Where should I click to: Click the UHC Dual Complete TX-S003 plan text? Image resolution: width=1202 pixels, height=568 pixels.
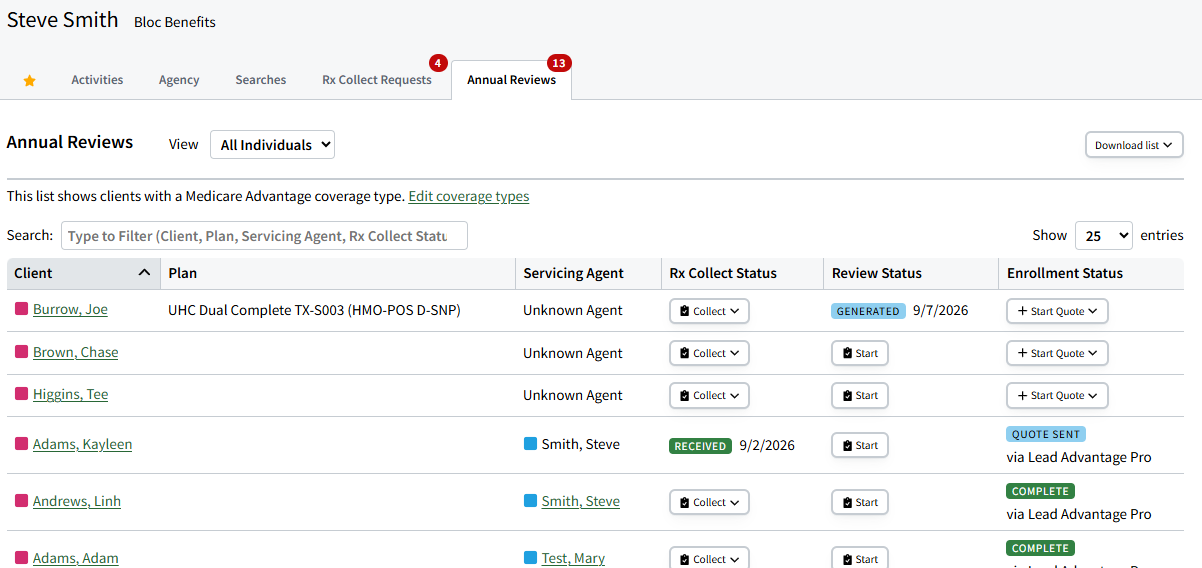click(x=314, y=310)
